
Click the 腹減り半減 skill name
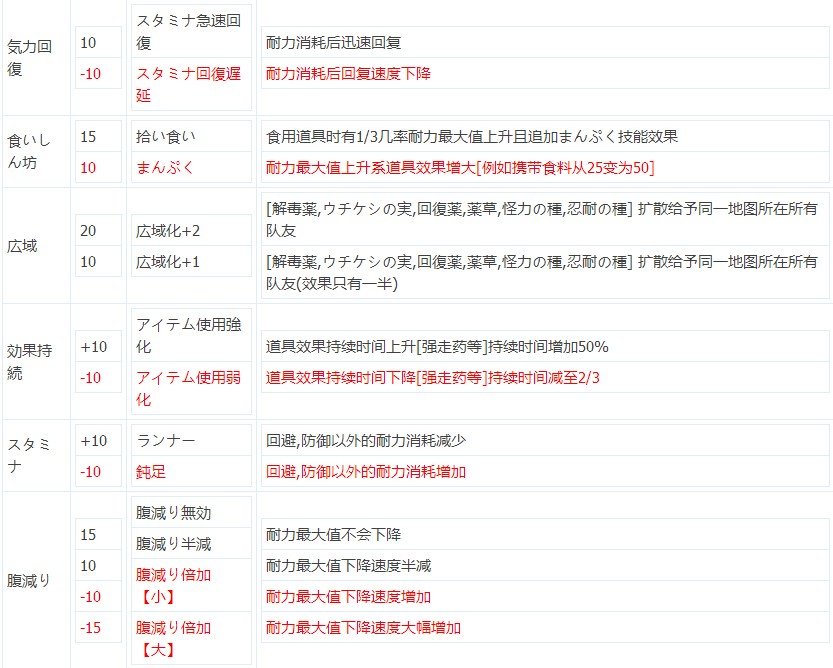click(173, 544)
